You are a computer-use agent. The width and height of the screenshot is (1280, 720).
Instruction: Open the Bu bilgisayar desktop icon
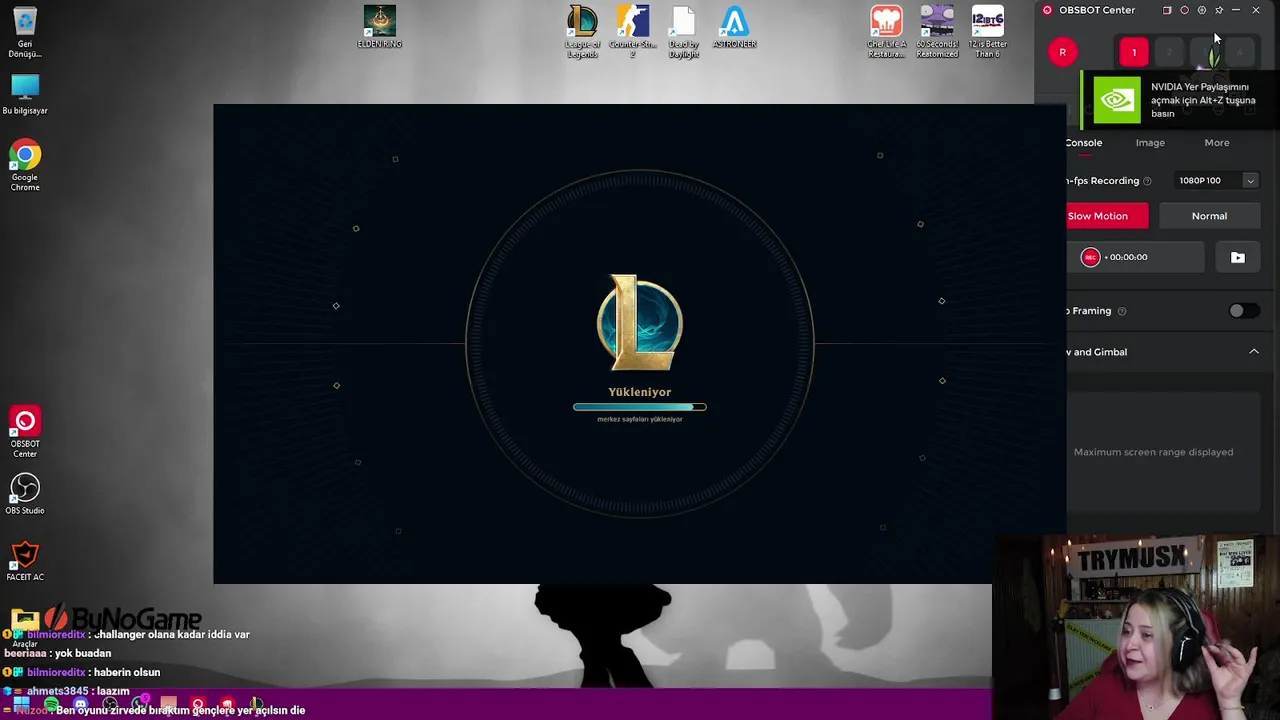(x=25, y=94)
